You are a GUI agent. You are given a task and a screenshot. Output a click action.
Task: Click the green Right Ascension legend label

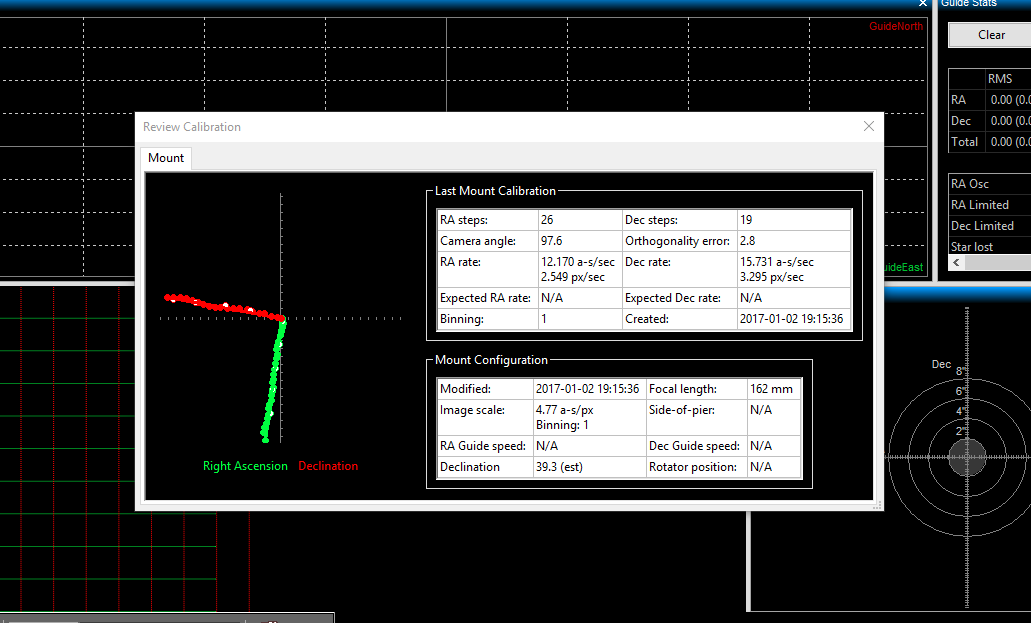[x=245, y=466]
